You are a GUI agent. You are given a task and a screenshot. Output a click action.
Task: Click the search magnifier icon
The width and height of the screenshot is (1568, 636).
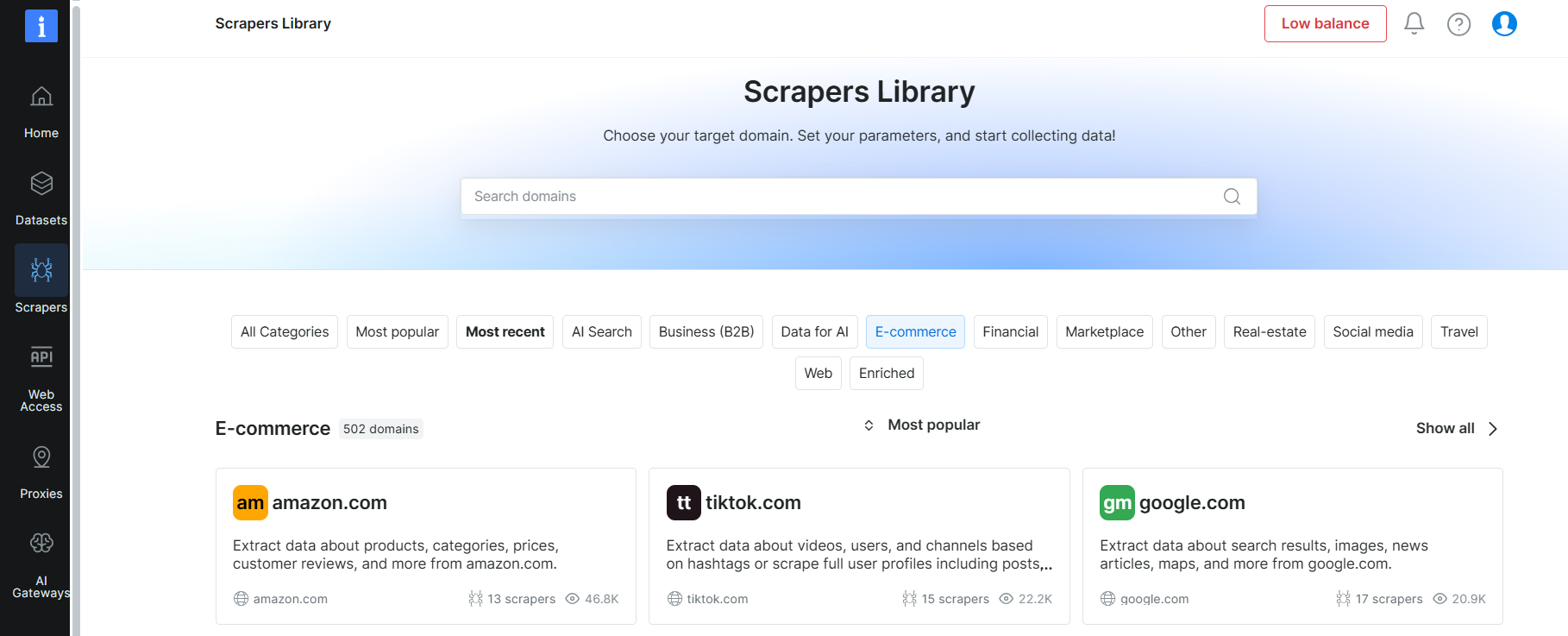tap(1232, 197)
